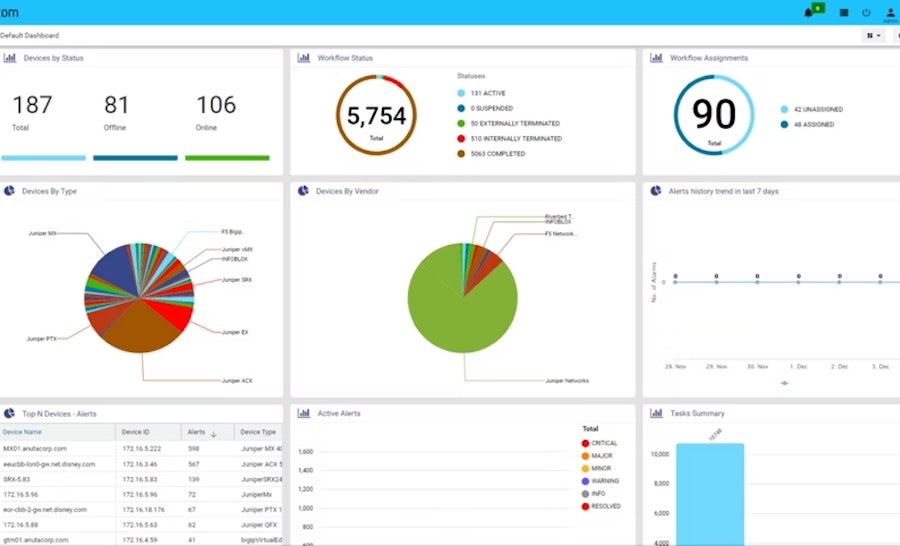Open the notifications bell
The height and width of the screenshot is (546, 900).
coord(808,12)
